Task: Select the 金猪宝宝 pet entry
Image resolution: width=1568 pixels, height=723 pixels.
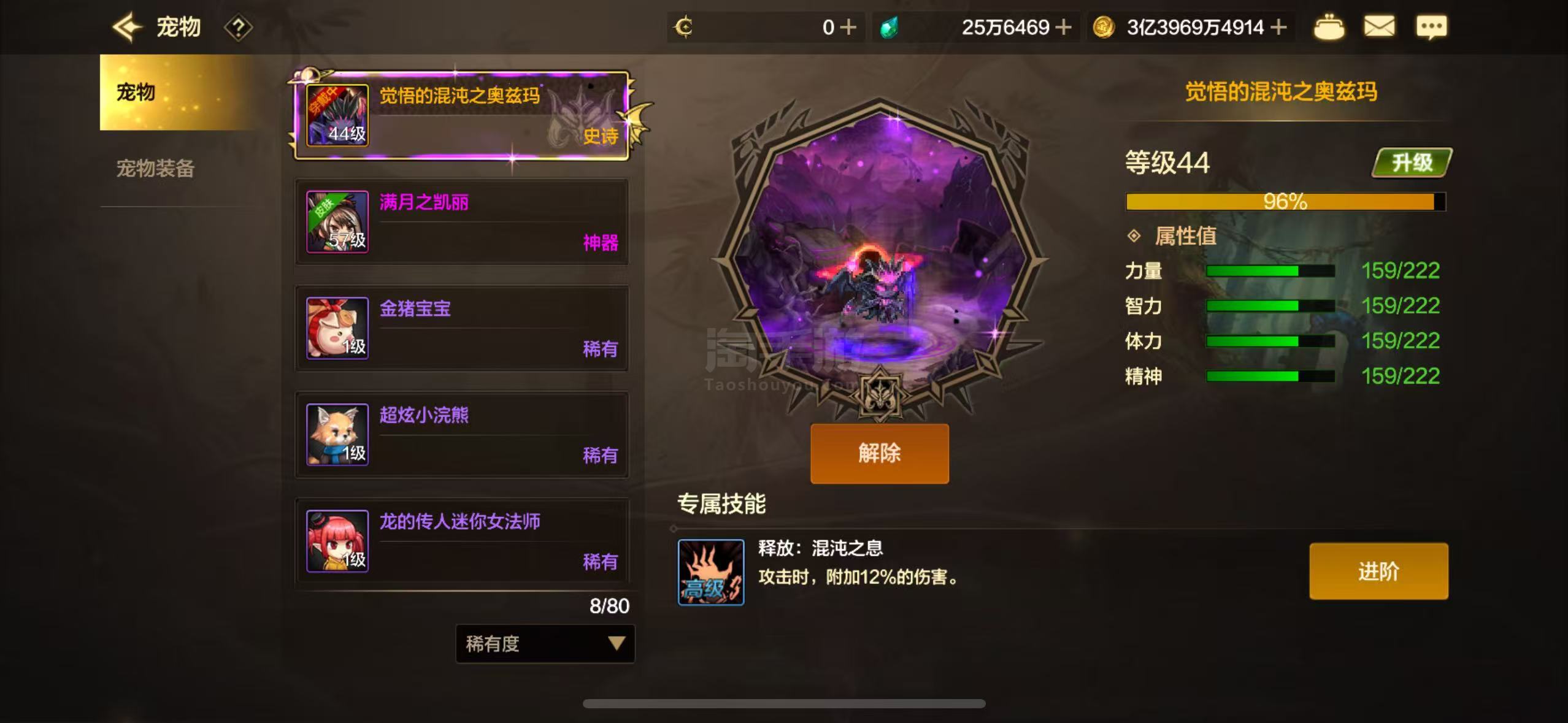Action: click(x=462, y=328)
